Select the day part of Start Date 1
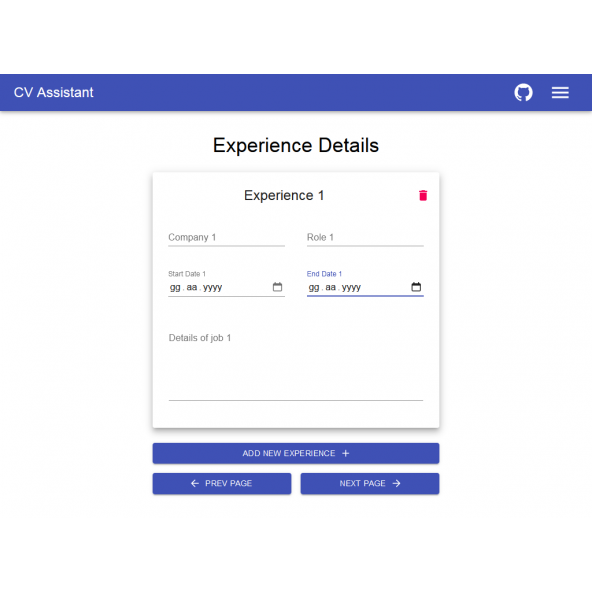 click(x=175, y=287)
